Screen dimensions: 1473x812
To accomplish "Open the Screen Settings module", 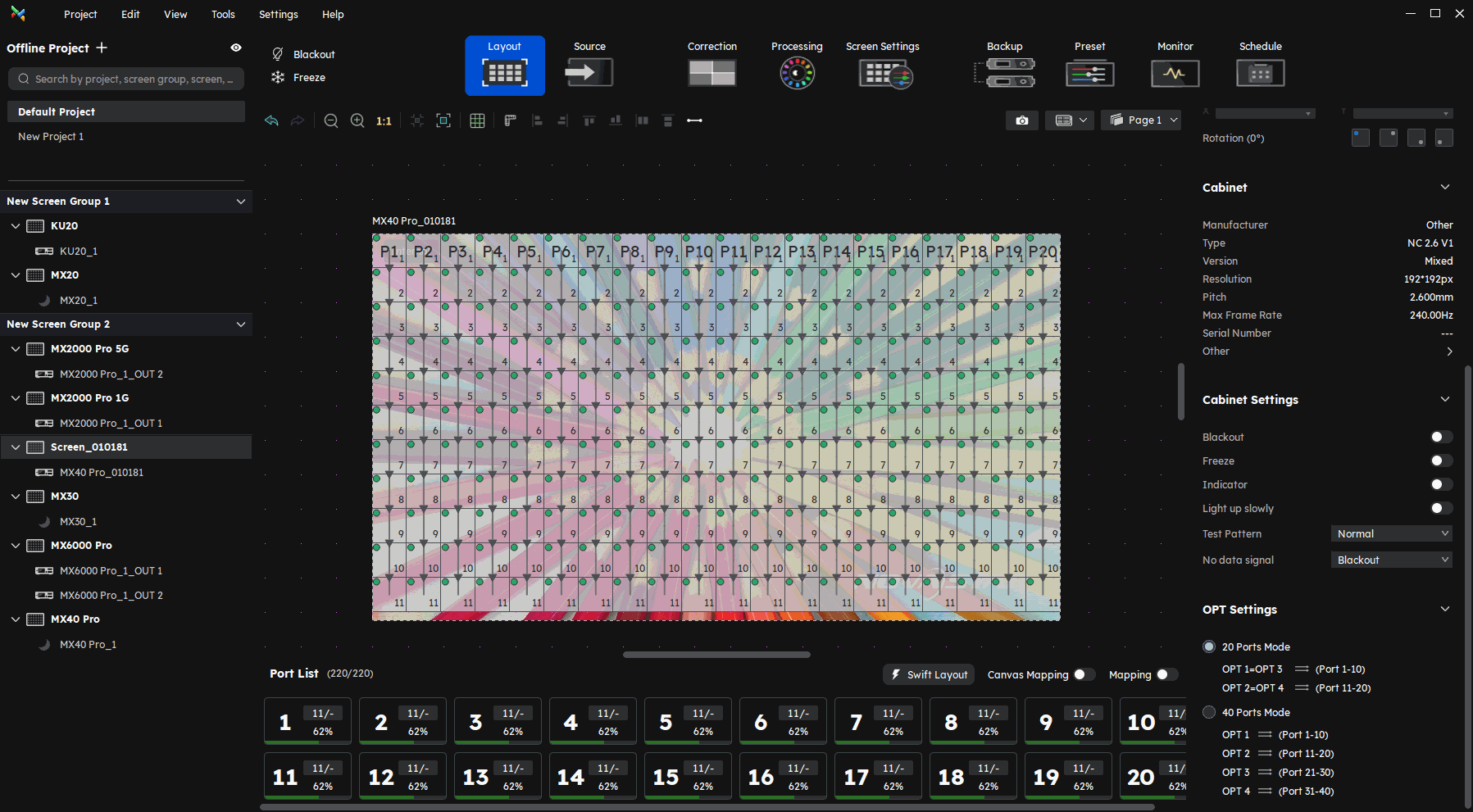I will point(884,74).
